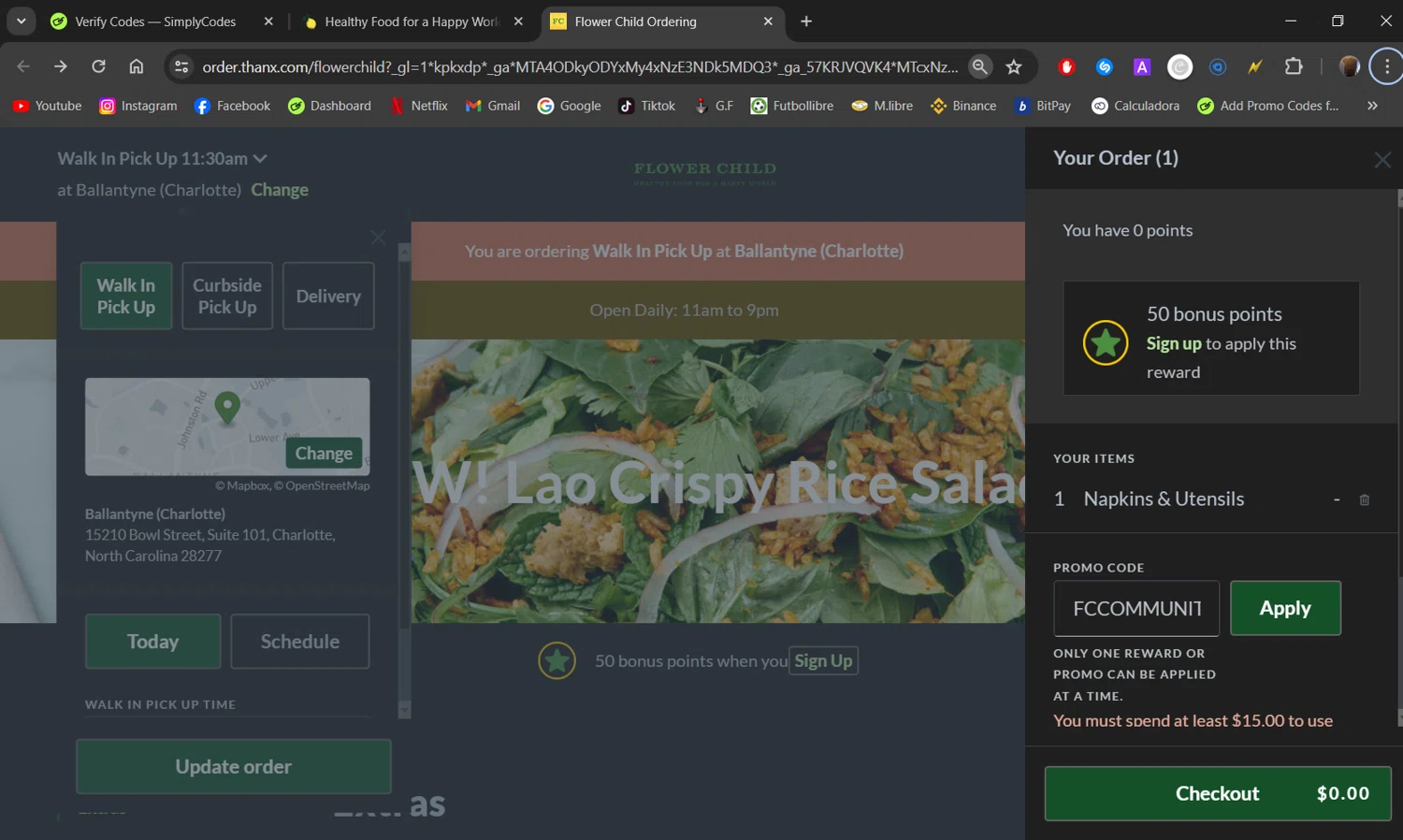Open the M.libre bookmark
This screenshot has height=840, width=1403.
point(882,106)
